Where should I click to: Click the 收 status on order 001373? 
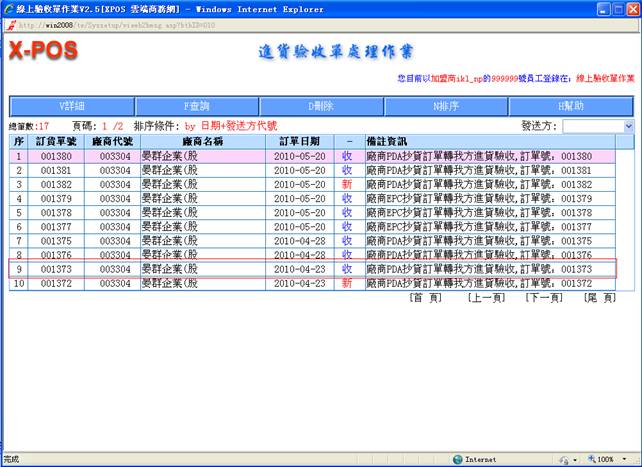[x=347, y=269]
